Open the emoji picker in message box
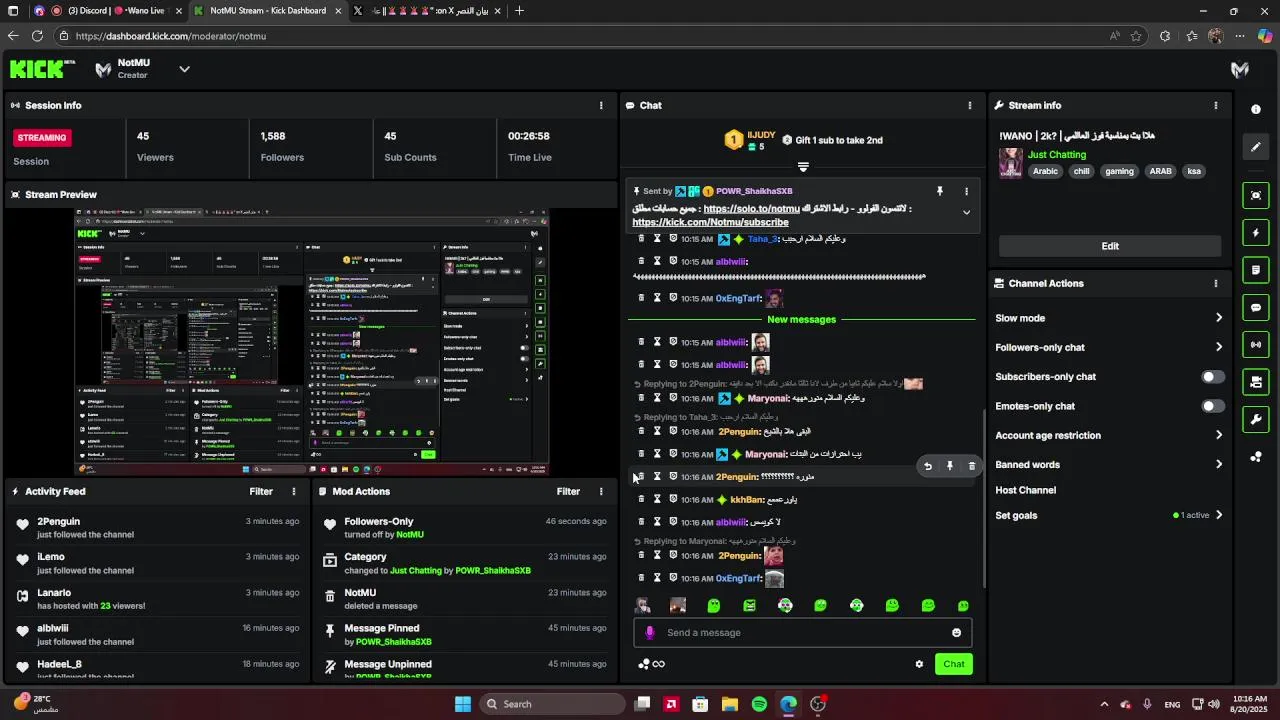Screen dimensions: 1280x720 (x=956, y=633)
